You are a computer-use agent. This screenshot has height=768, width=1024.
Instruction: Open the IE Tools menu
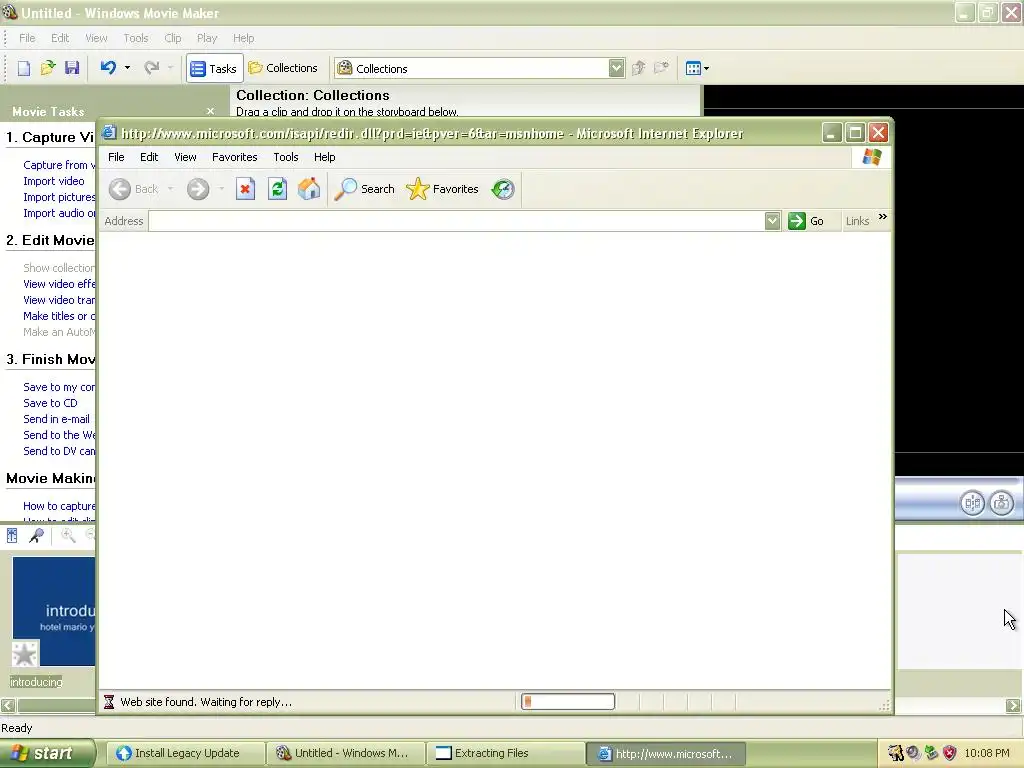pyautogui.click(x=285, y=157)
